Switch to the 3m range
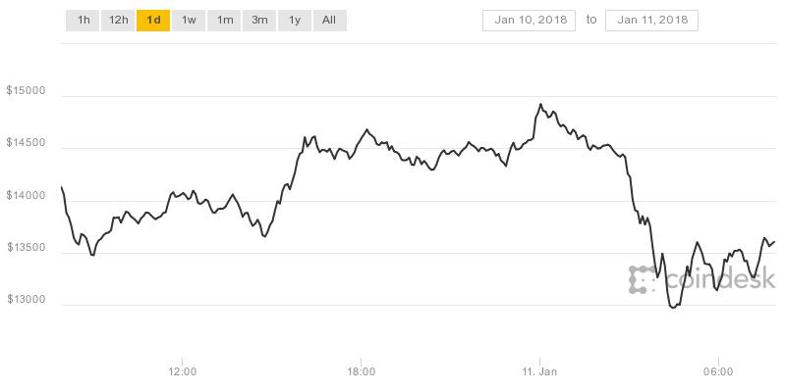786x392 pixels. point(259,21)
